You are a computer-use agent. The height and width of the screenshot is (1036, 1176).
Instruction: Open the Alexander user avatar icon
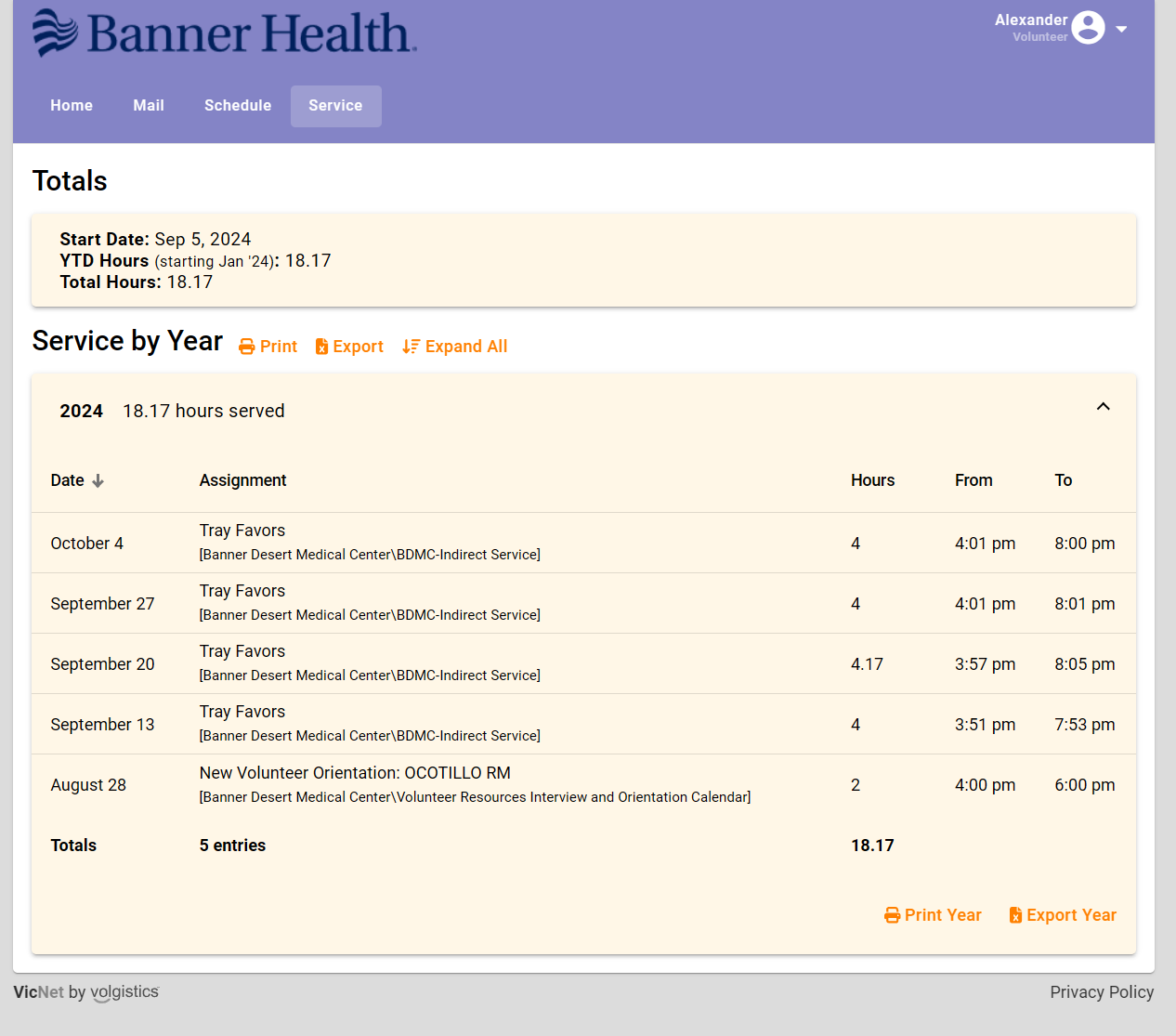coord(1088,28)
